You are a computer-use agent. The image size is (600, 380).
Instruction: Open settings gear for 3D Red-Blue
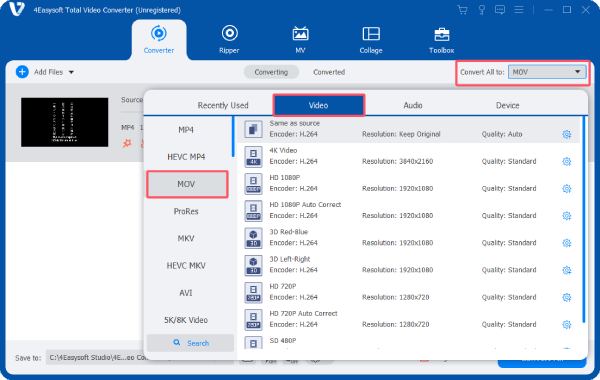click(x=567, y=243)
